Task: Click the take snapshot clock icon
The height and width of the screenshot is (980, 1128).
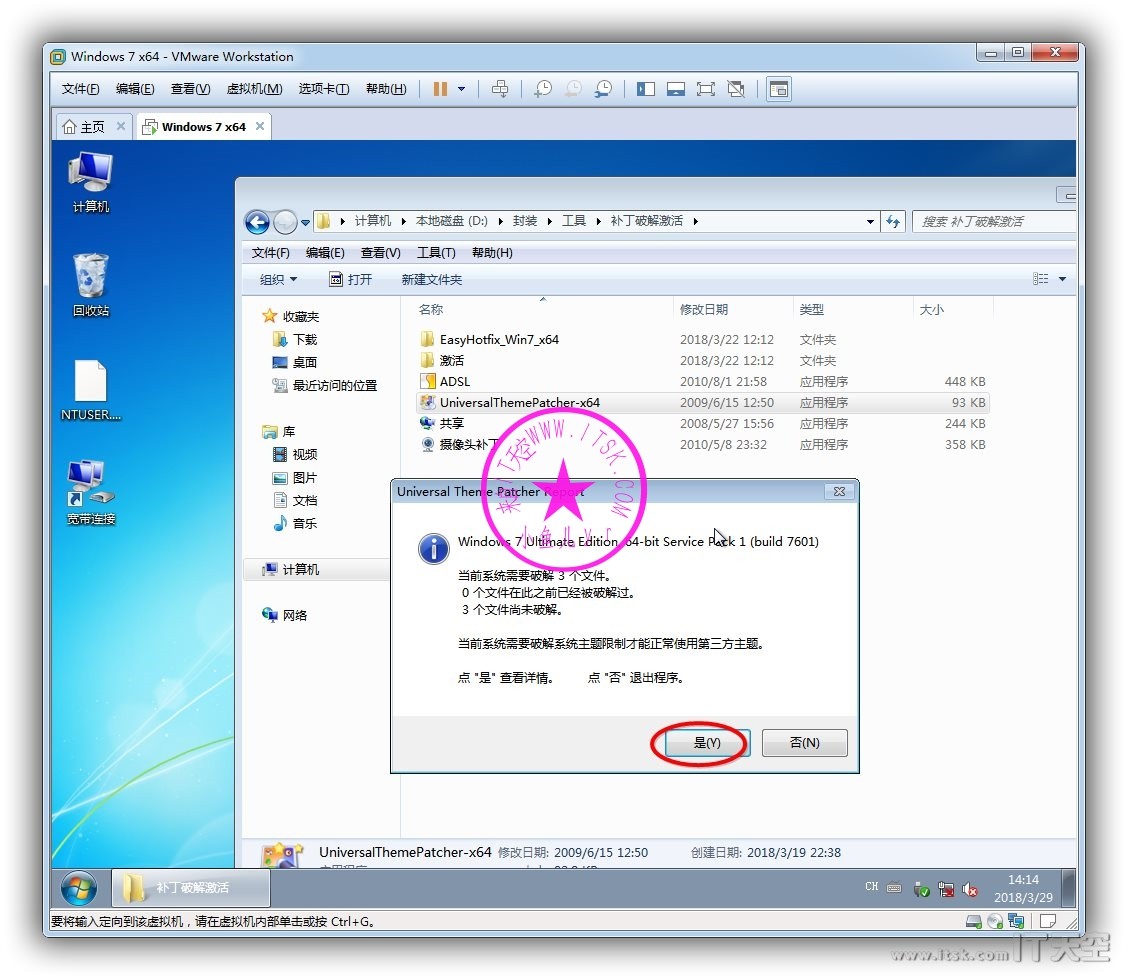Action: click(543, 89)
